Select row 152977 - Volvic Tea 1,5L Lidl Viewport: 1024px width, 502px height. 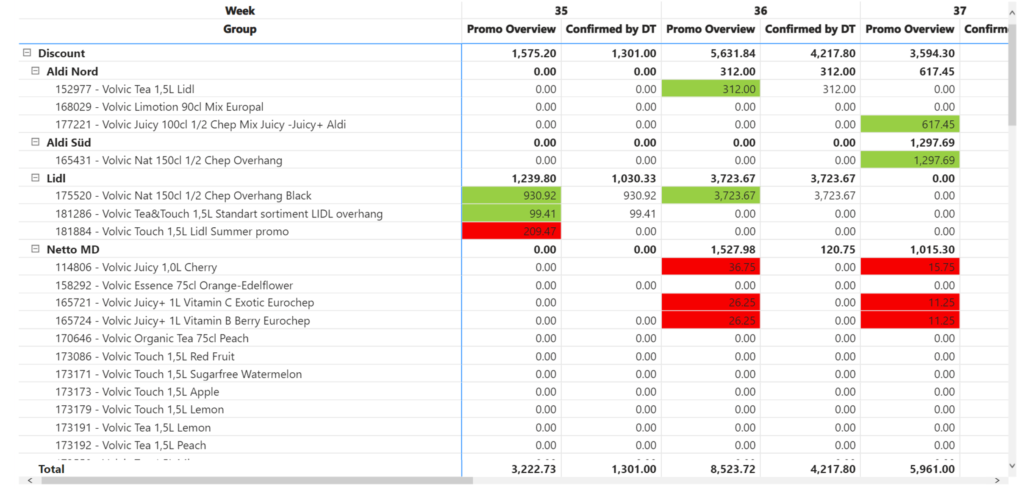(240, 89)
